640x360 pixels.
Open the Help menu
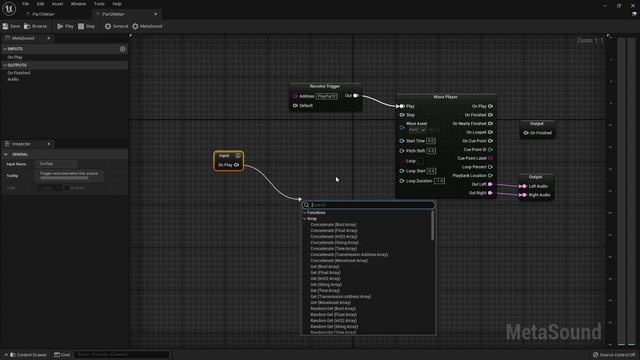[x=117, y=4]
